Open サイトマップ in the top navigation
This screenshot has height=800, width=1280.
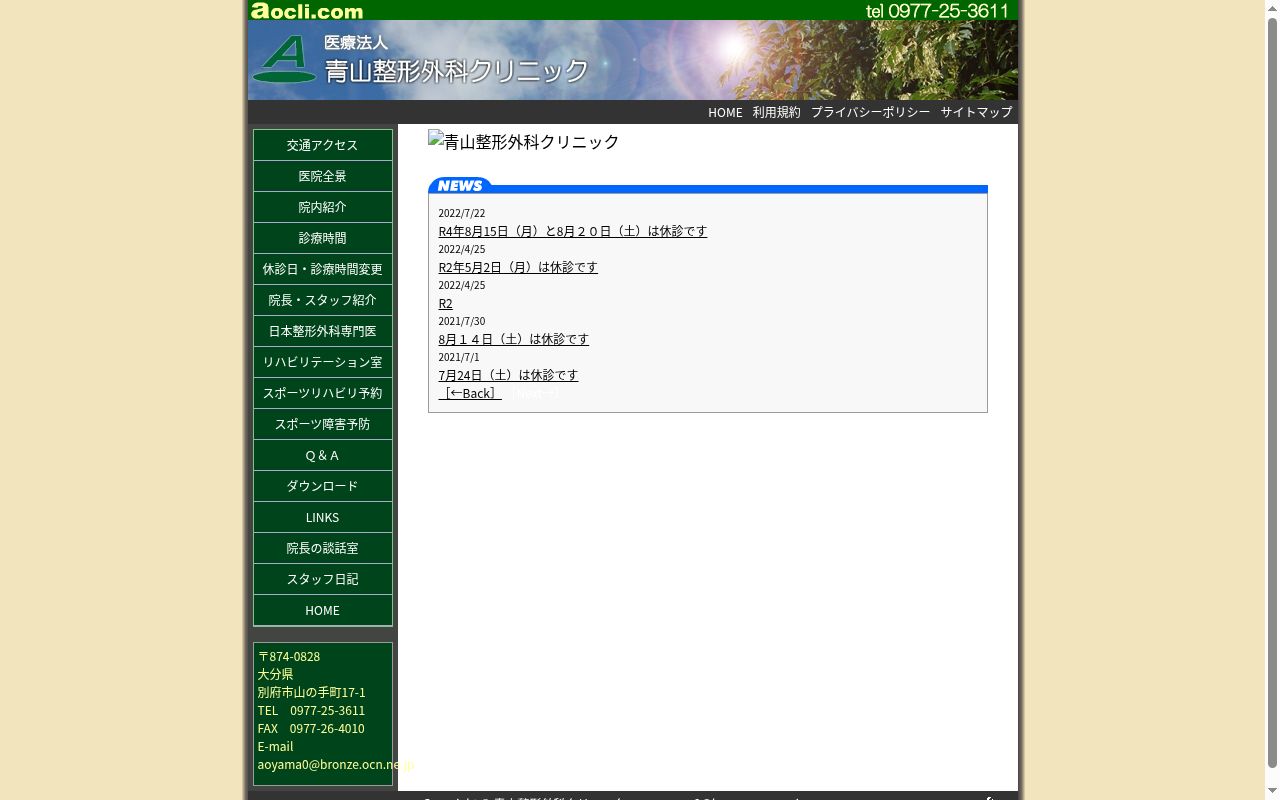tap(976, 112)
